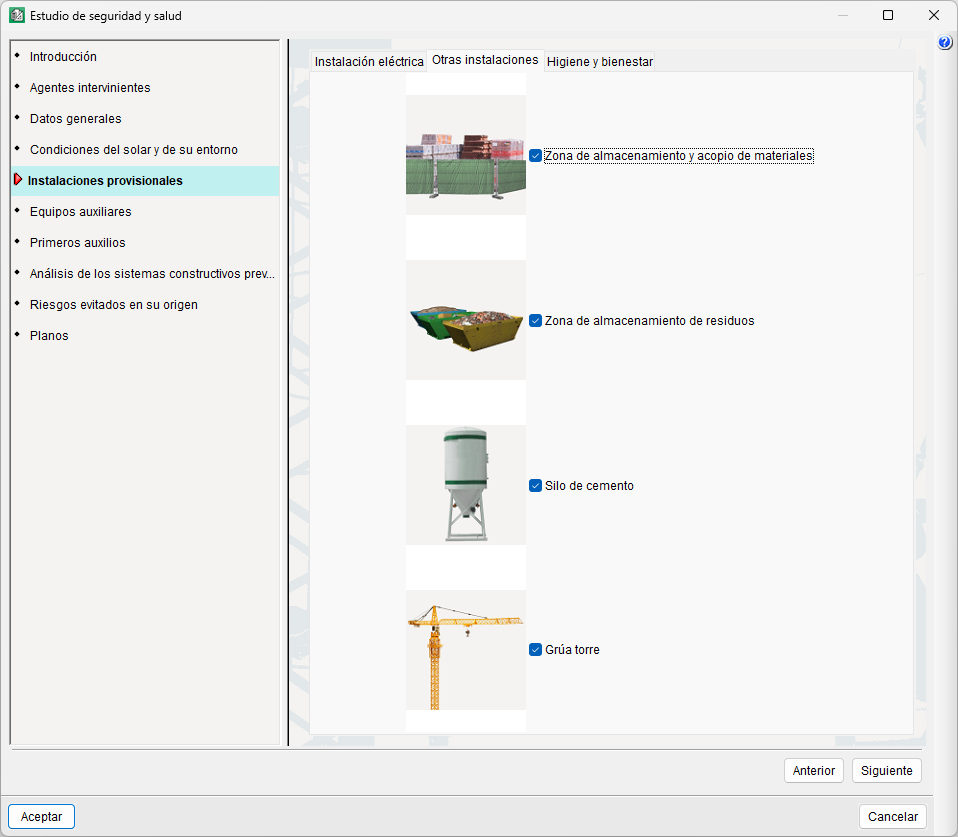Select Datos generales in sidebar
Screen dimensions: 958x837
point(145,119)
